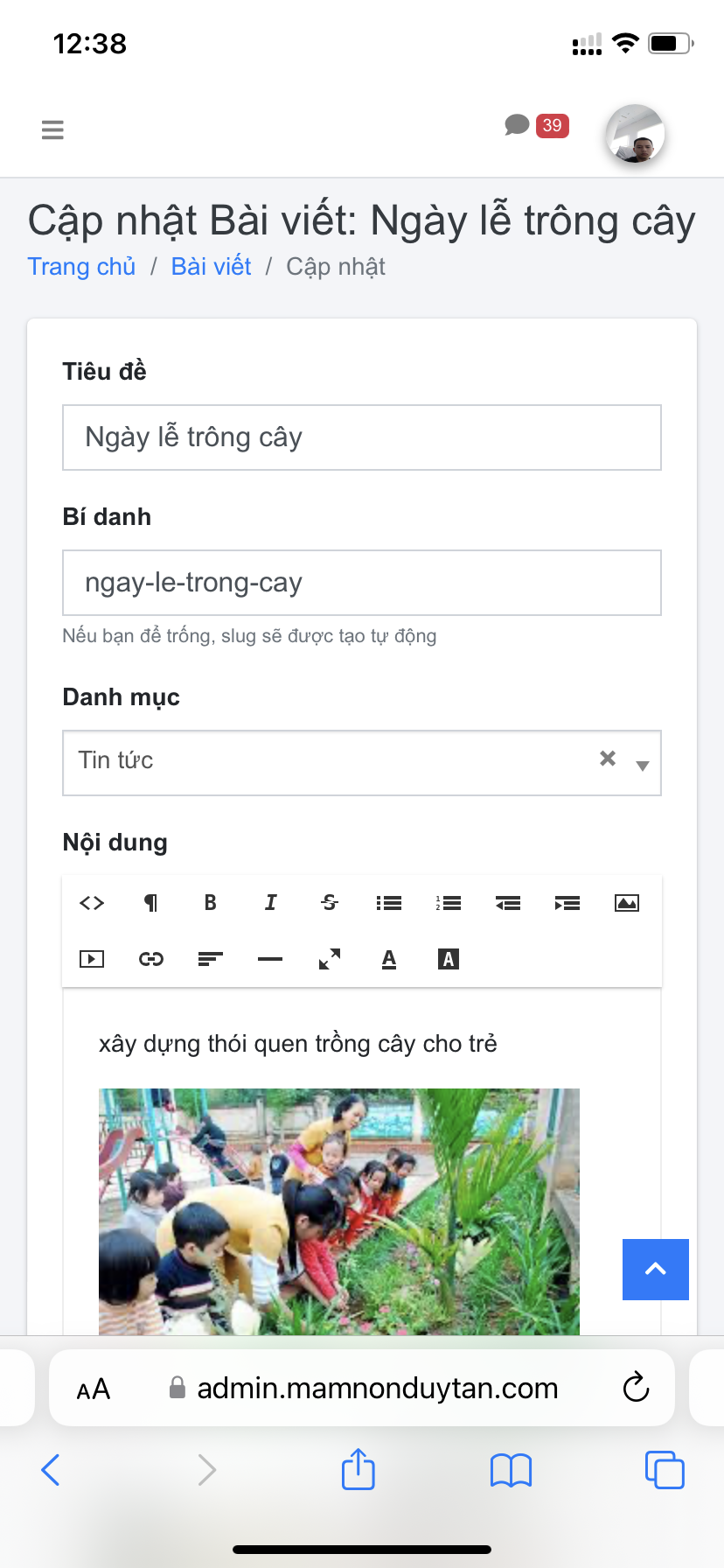Clear the selected Tin tức category

pyautogui.click(x=608, y=759)
